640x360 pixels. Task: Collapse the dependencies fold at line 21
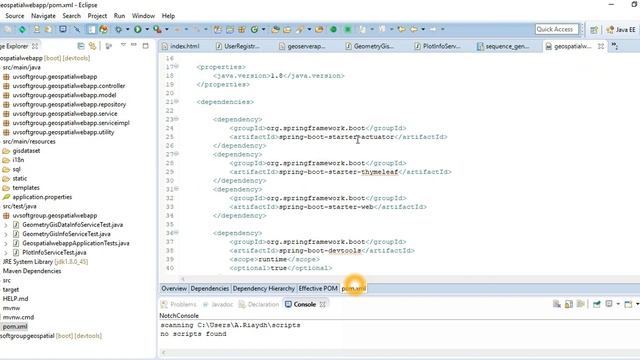pyautogui.click(x=177, y=101)
